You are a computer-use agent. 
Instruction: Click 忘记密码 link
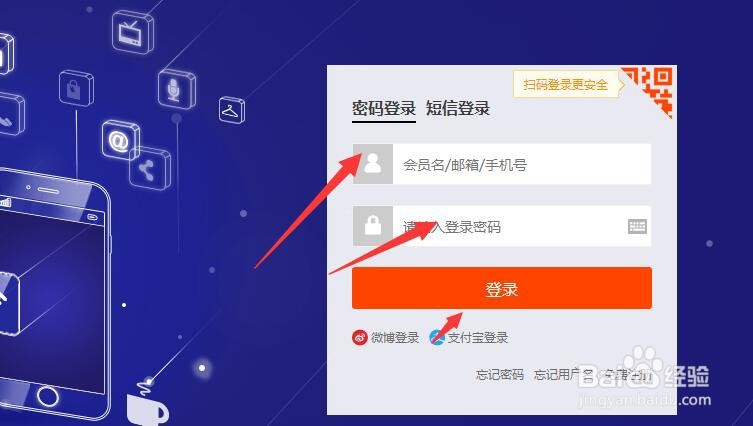pyautogui.click(x=499, y=374)
